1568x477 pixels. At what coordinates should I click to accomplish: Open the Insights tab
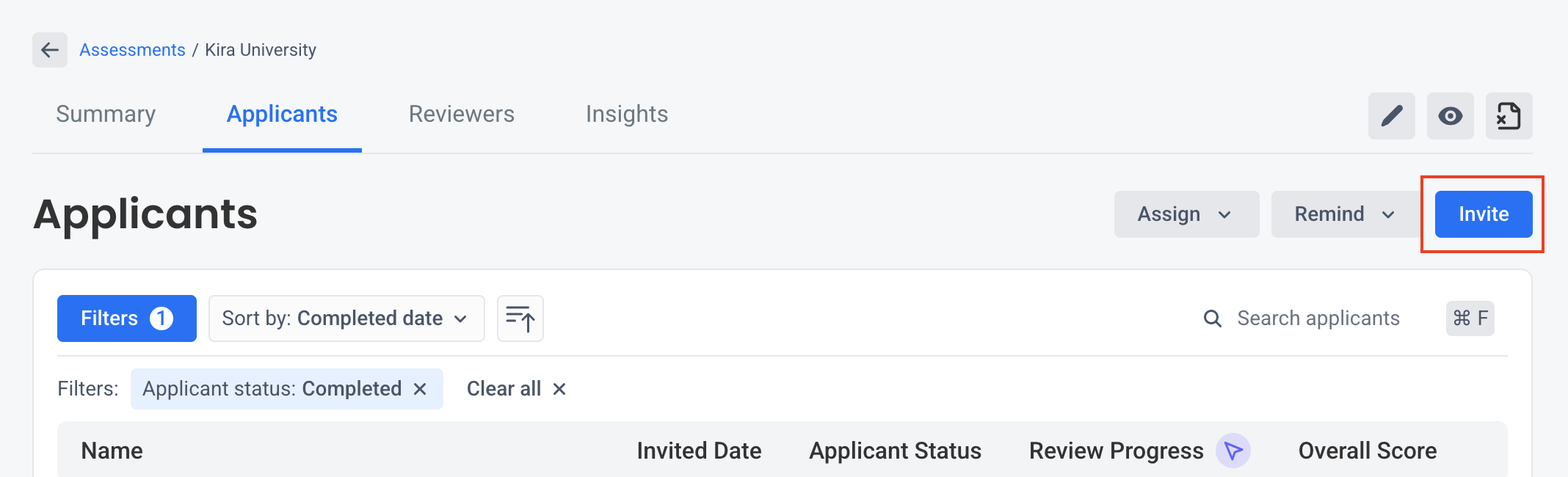pyautogui.click(x=627, y=114)
